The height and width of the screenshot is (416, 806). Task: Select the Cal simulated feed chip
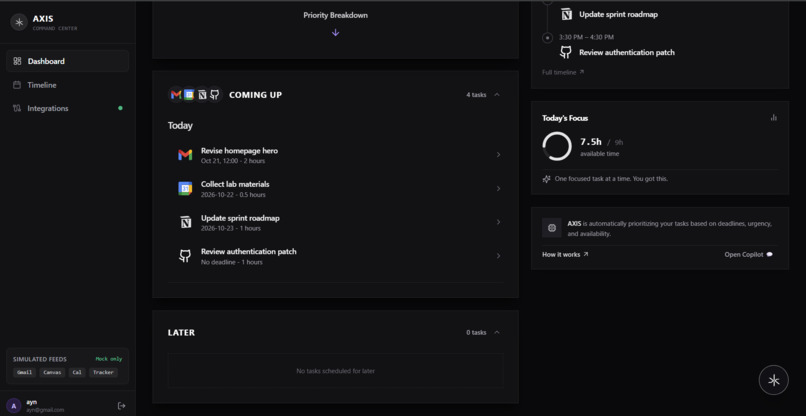coord(77,372)
